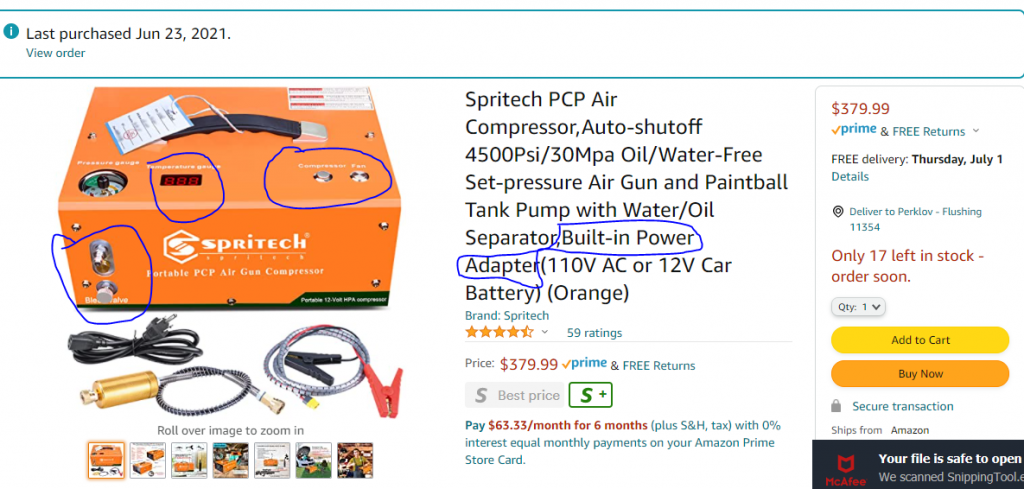
Task: Click the green S+ badge icon
Action: (590, 395)
